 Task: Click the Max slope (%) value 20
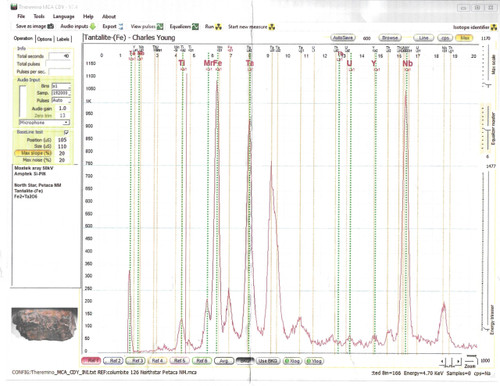(62, 153)
